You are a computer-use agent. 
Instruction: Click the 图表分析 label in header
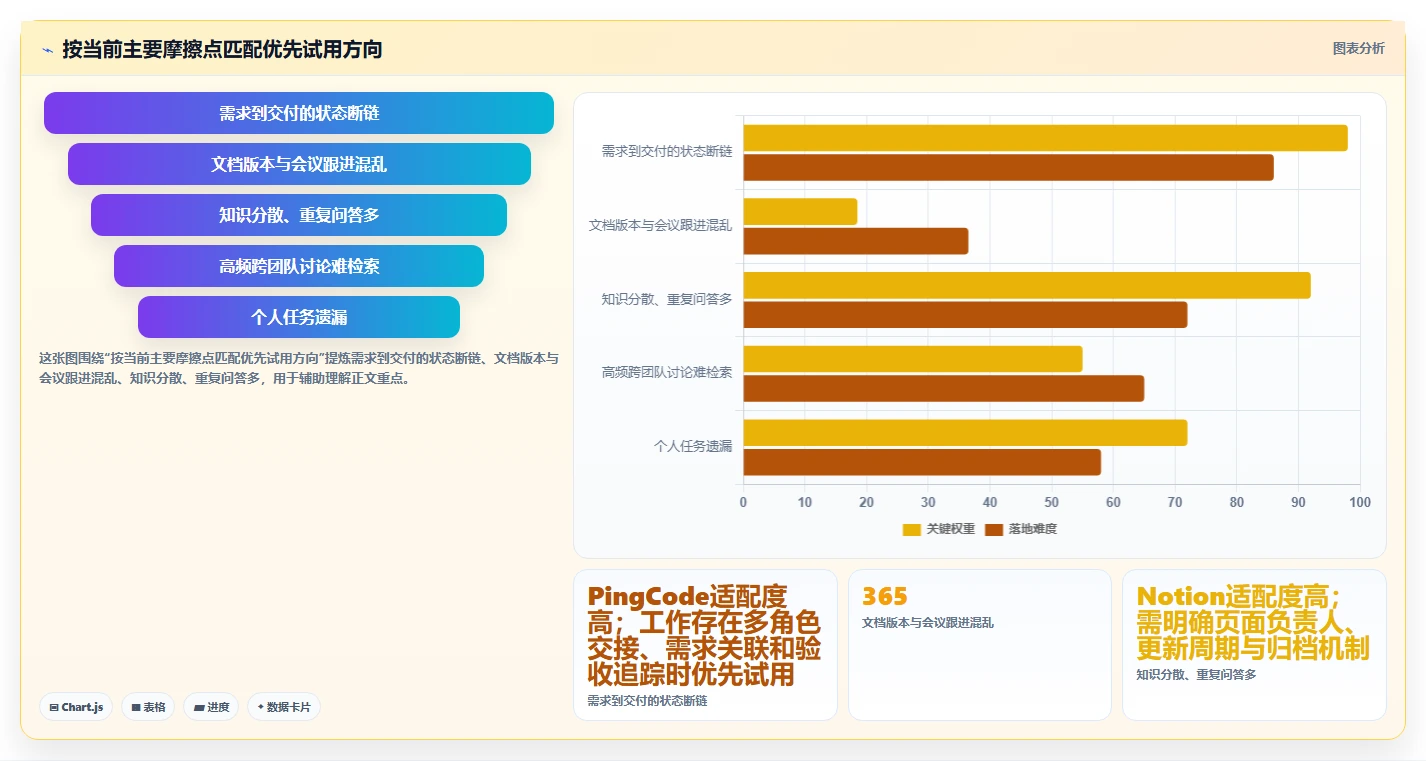tap(1358, 48)
